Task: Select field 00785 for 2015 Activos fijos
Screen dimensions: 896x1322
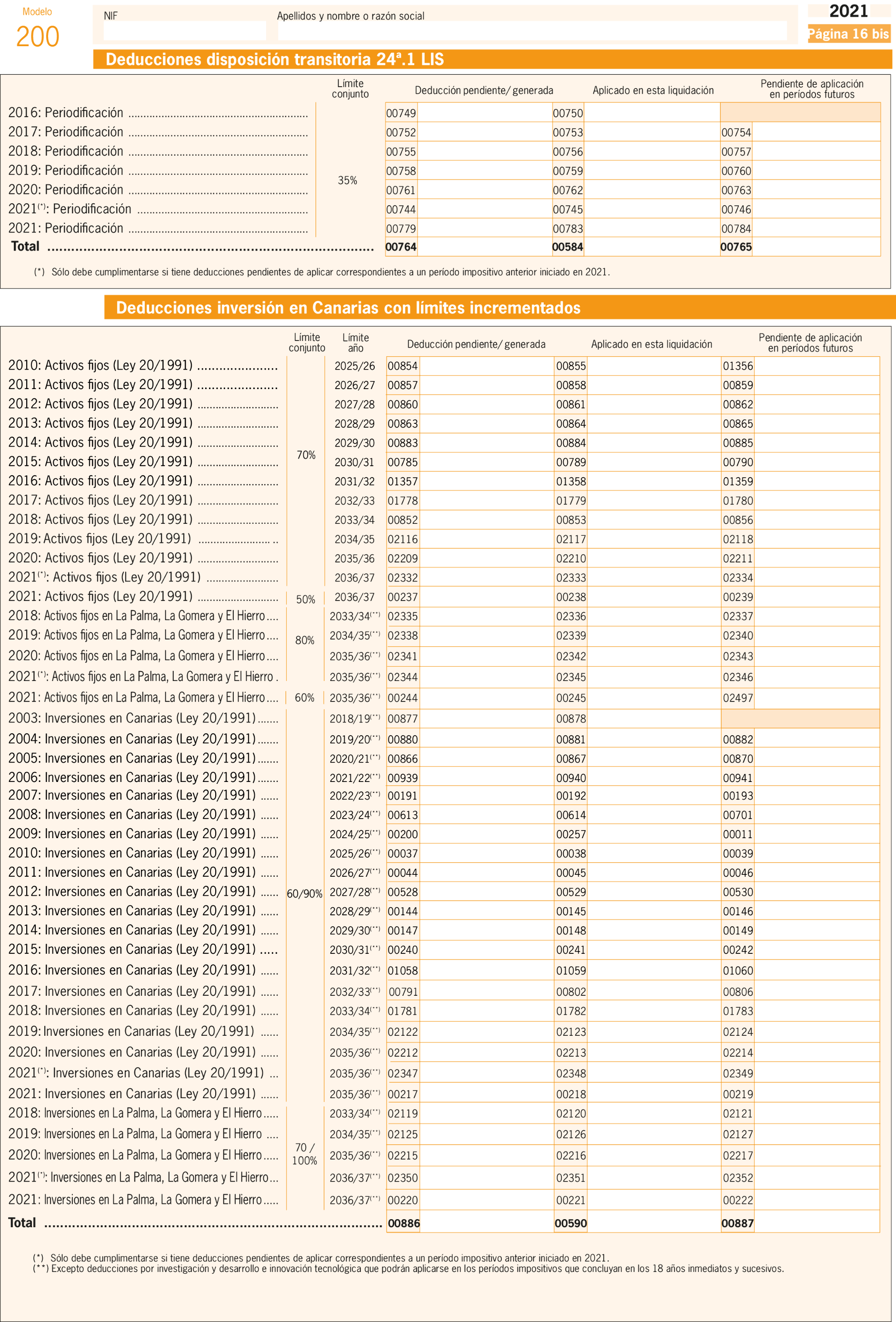Action: coord(486,462)
